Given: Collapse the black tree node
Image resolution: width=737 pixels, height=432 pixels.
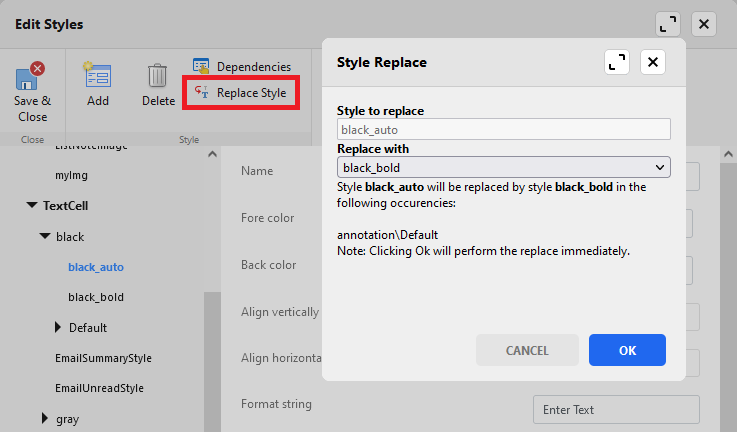Looking at the screenshot, I should [44, 237].
